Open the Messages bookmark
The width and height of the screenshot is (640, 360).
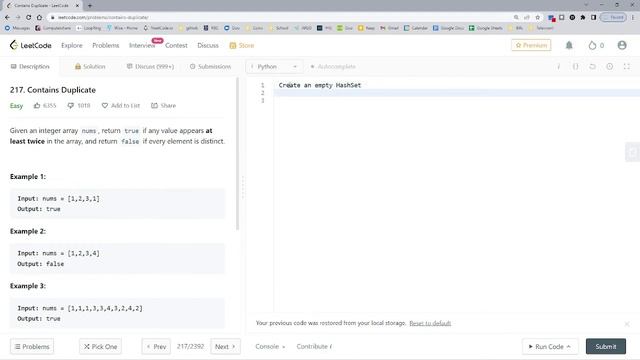(x=17, y=28)
